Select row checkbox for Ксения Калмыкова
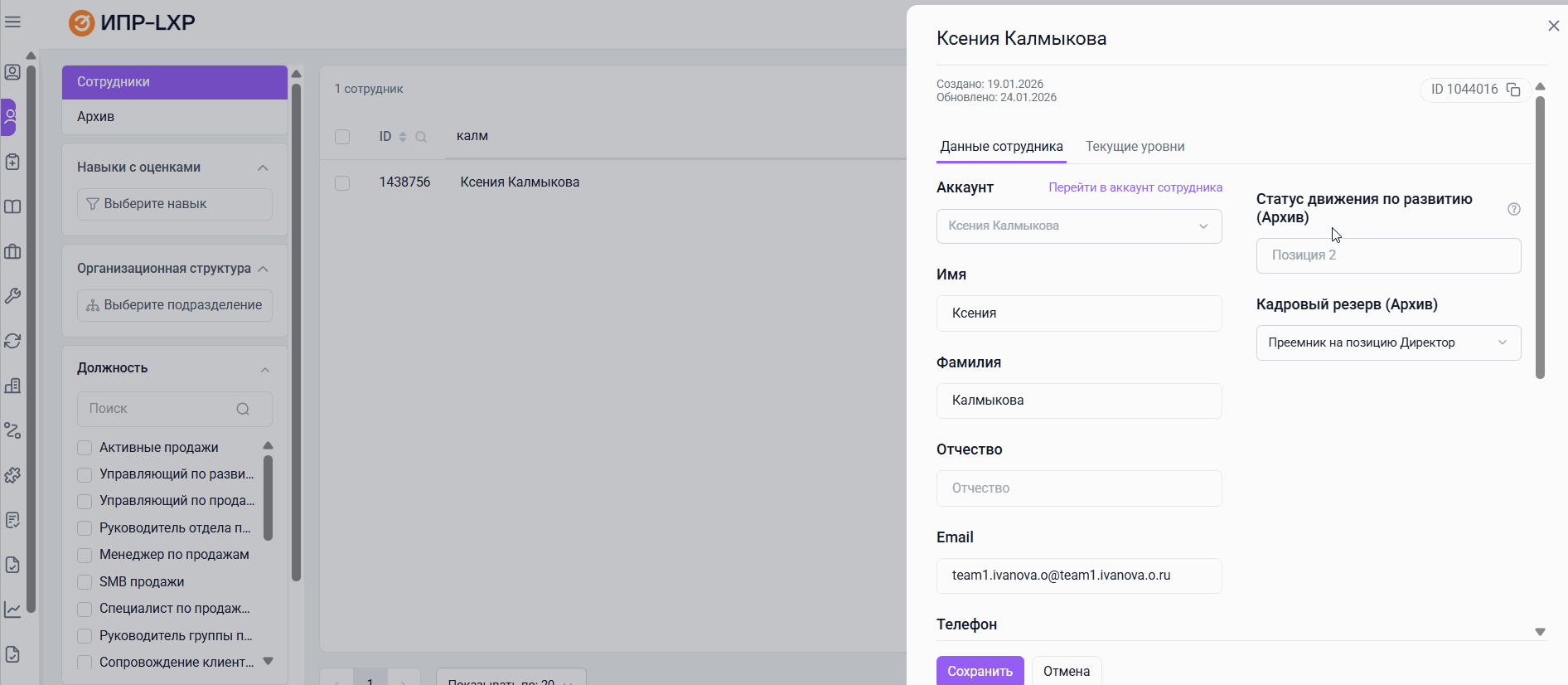The height and width of the screenshot is (685, 1568). tap(342, 182)
